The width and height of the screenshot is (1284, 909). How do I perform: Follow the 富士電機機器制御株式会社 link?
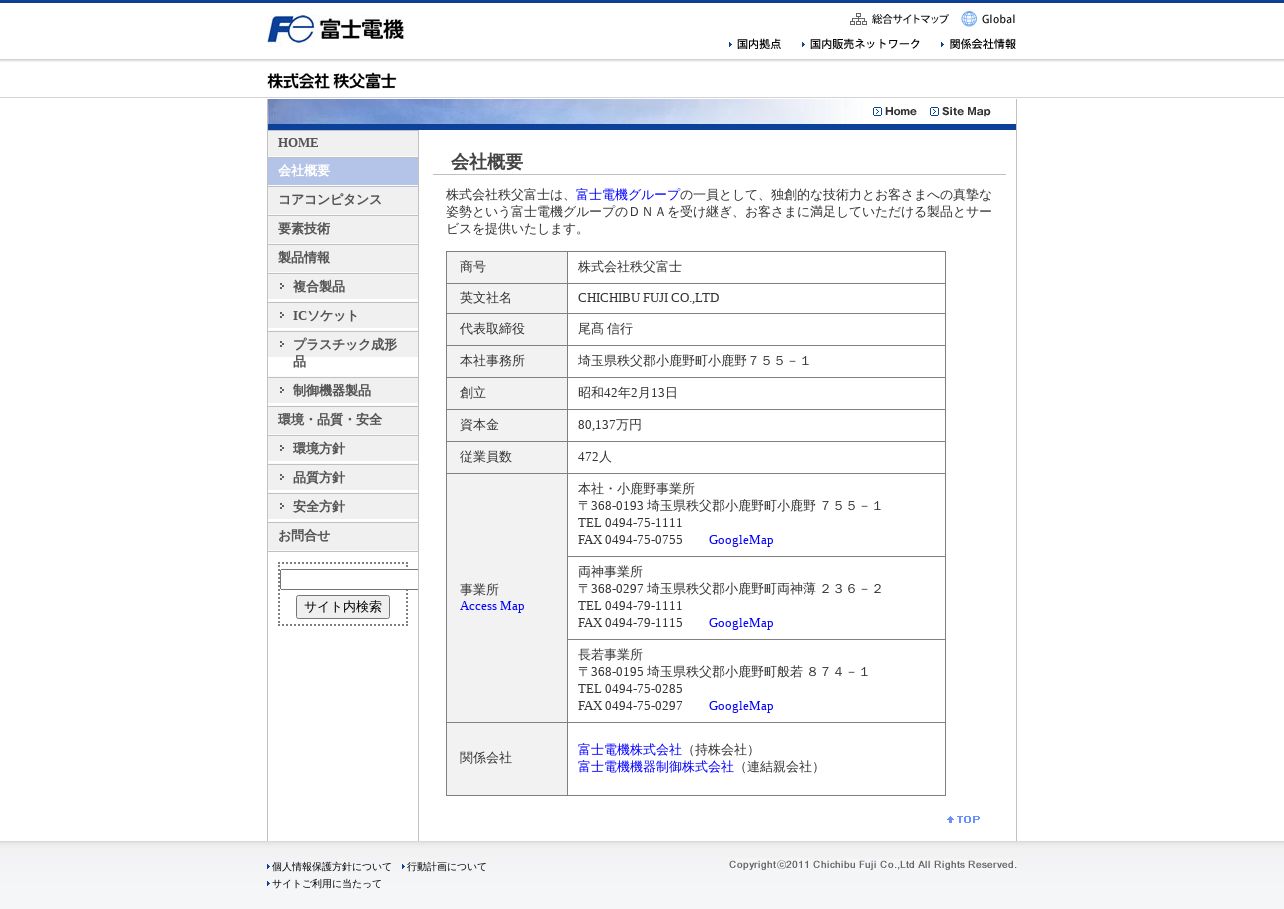tap(656, 767)
